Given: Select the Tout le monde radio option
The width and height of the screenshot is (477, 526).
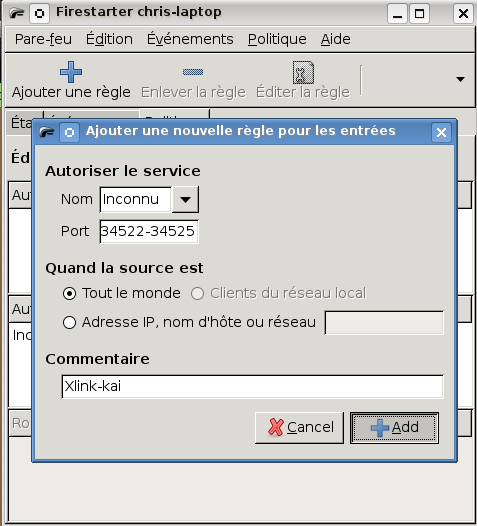Looking at the screenshot, I should (x=69, y=294).
